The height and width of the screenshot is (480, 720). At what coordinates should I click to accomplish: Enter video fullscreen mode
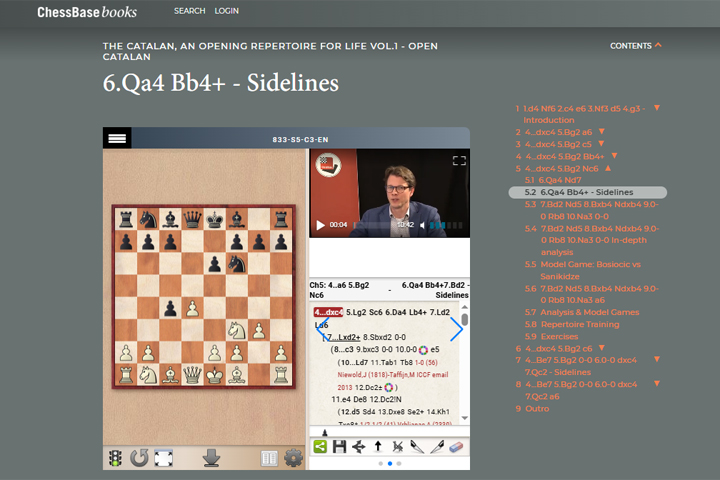[459, 161]
